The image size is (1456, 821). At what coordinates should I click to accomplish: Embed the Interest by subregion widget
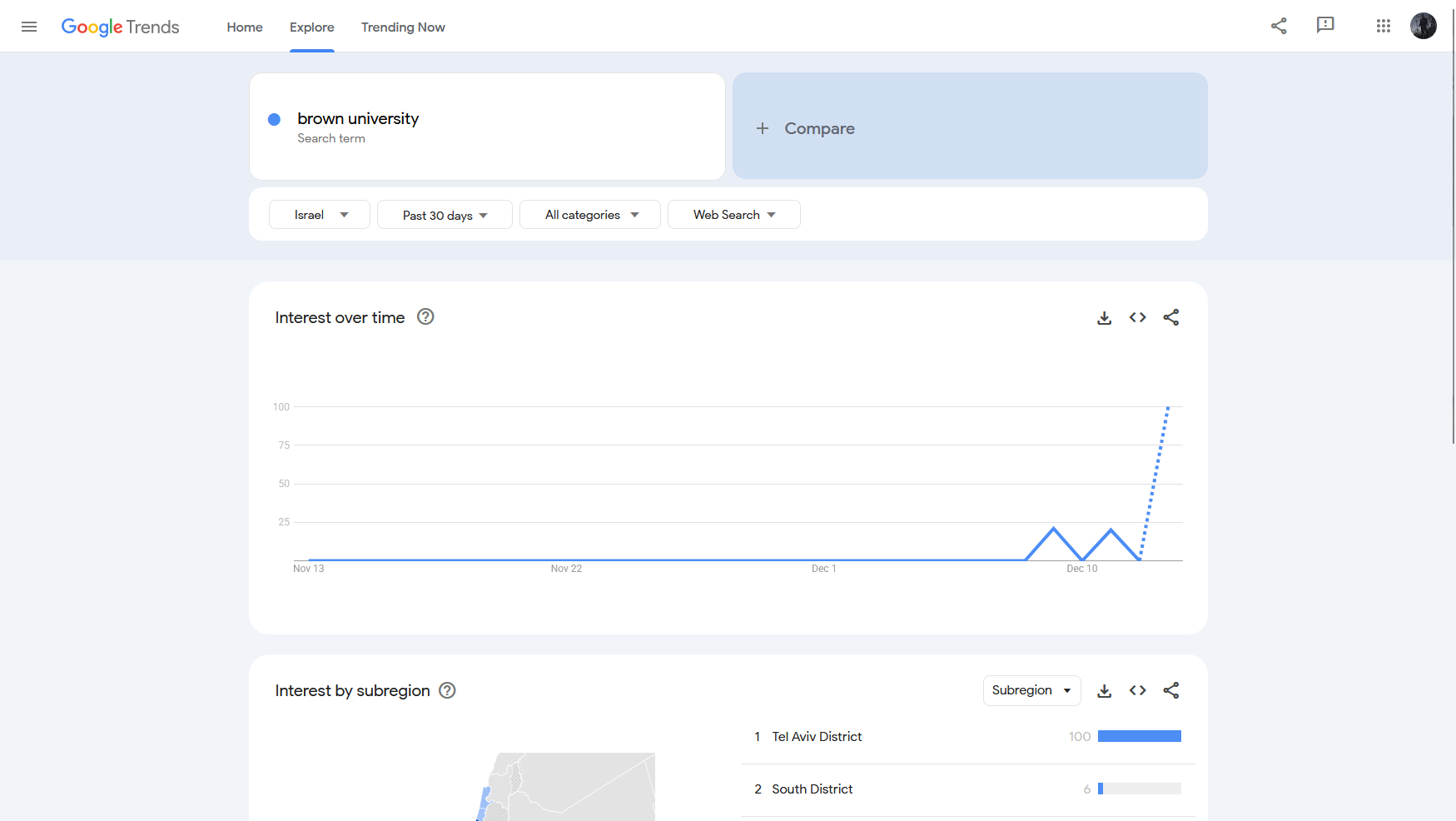(1138, 690)
